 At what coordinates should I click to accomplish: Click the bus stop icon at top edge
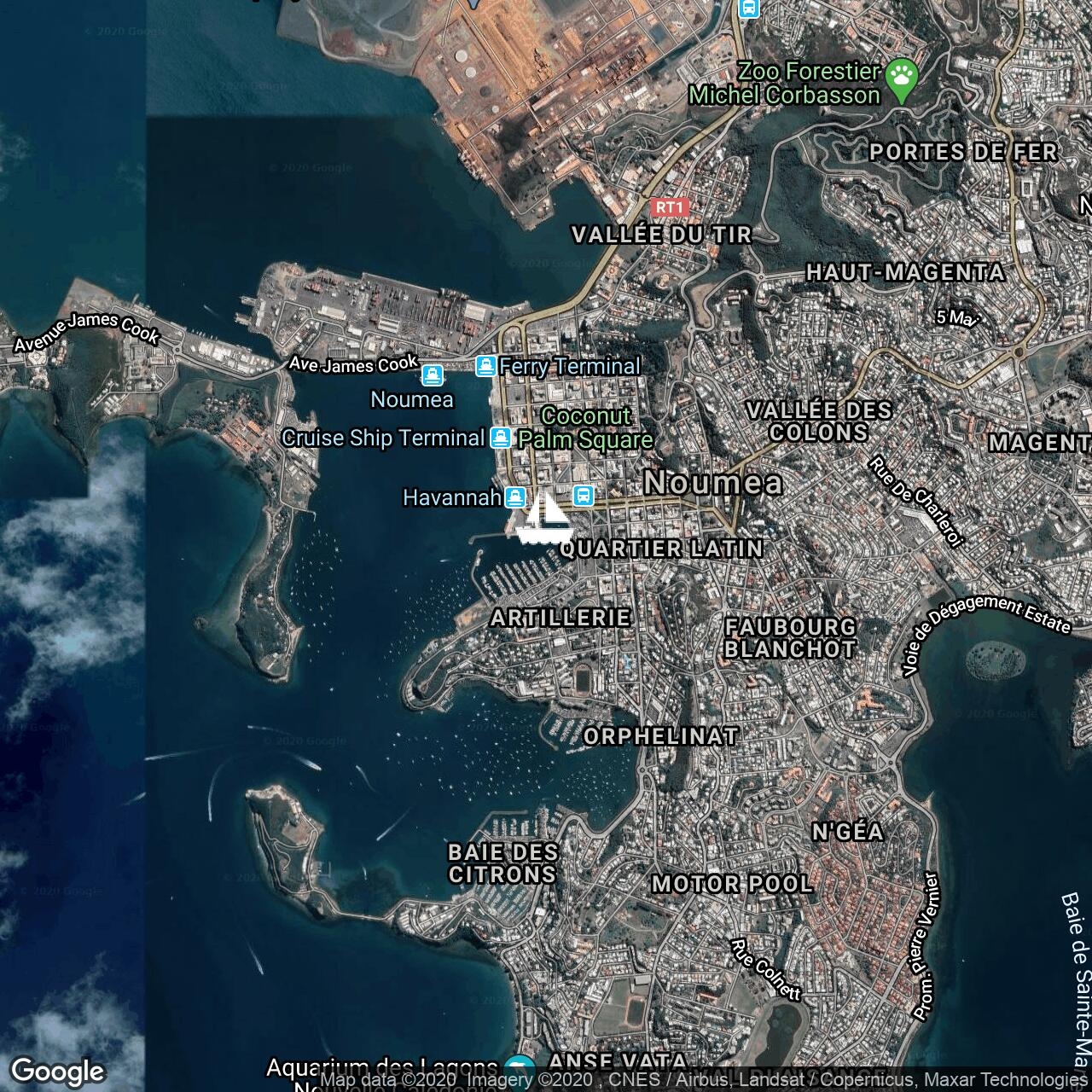pyautogui.click(x=748, y=8)
